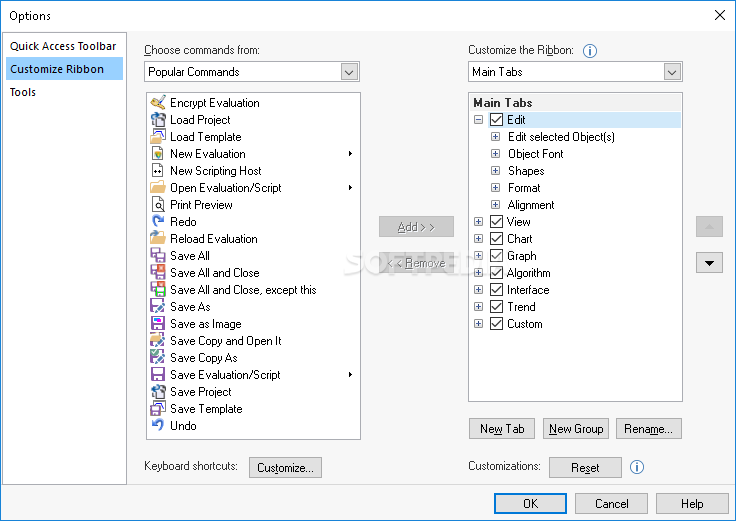
Task: Expand the View tab node
Action: click(x=478, y=222)
